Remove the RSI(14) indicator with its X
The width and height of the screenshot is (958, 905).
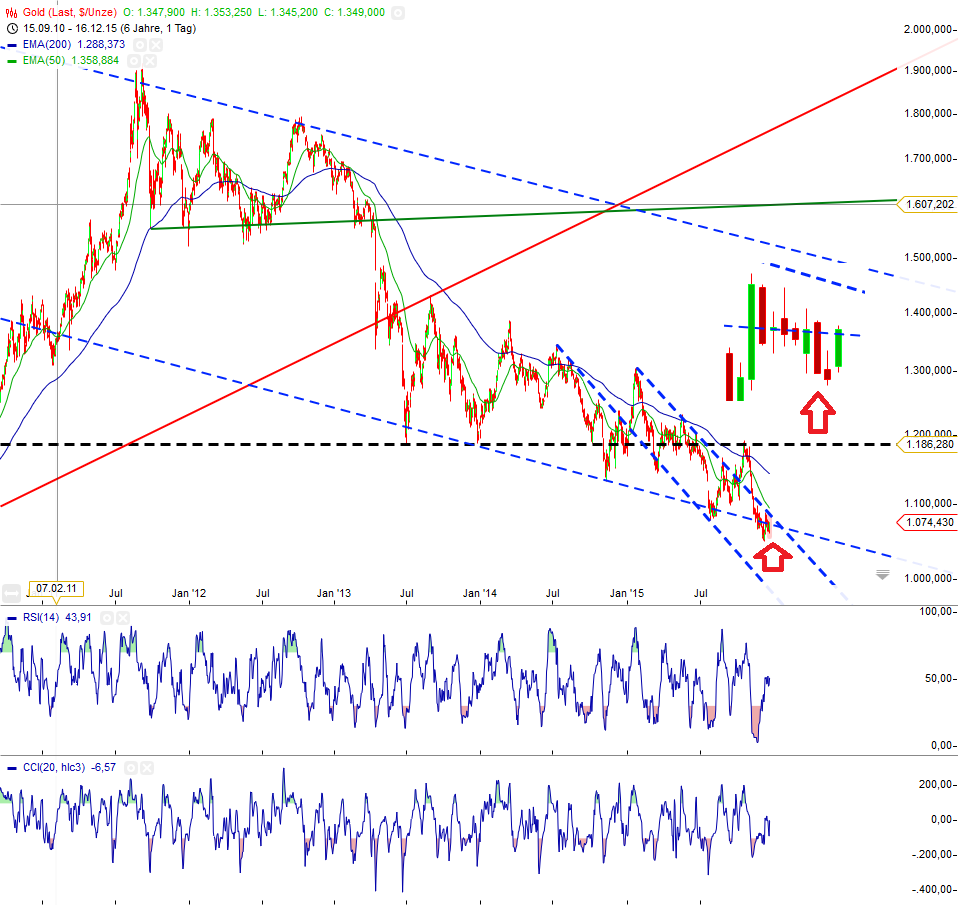point(122,618)
